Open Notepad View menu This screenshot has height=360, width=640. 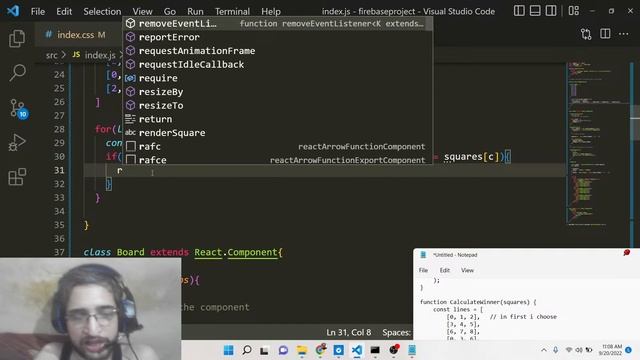(x=467, y=270)
